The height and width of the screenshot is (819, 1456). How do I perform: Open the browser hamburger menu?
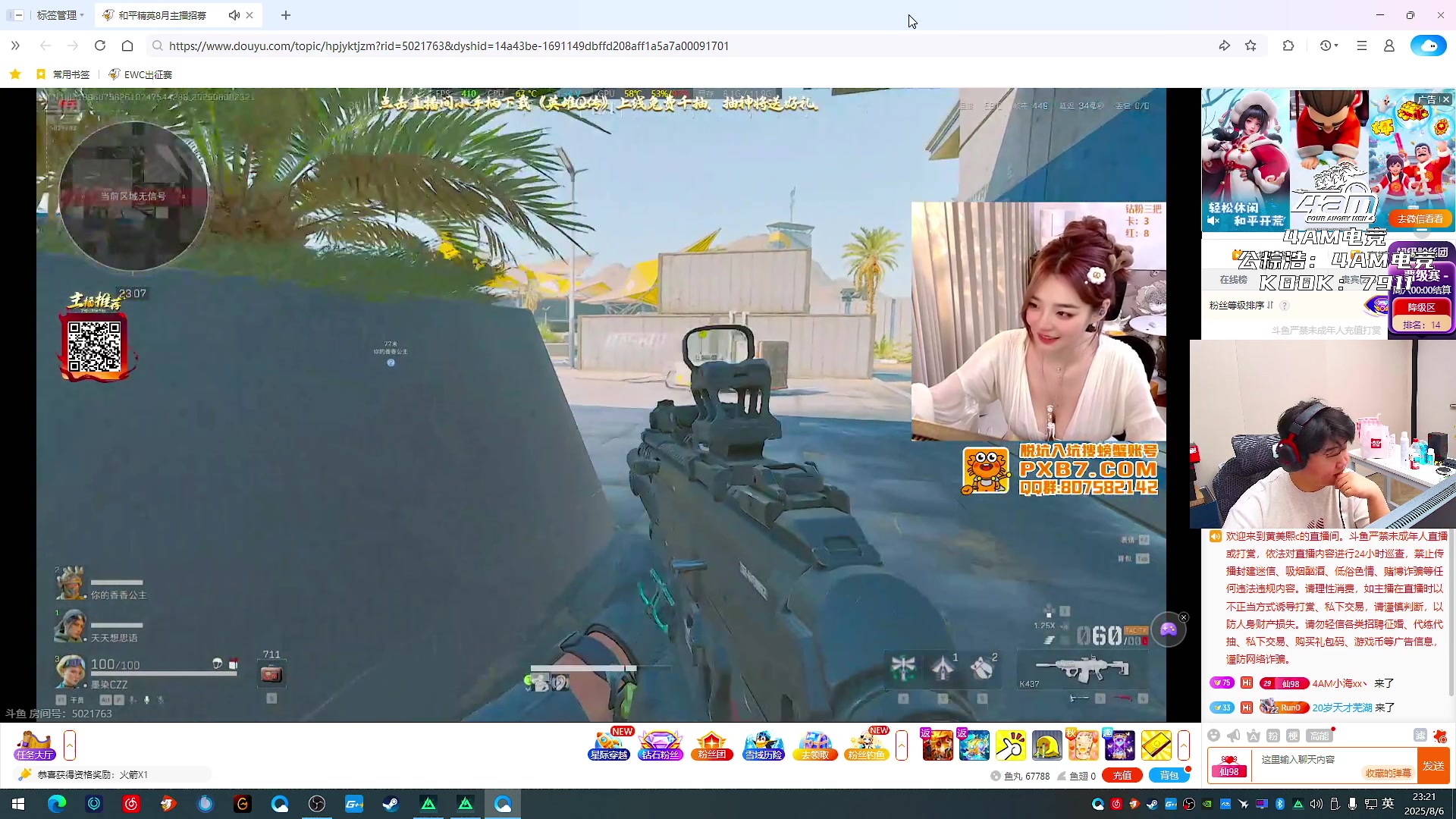(1361, 45)
